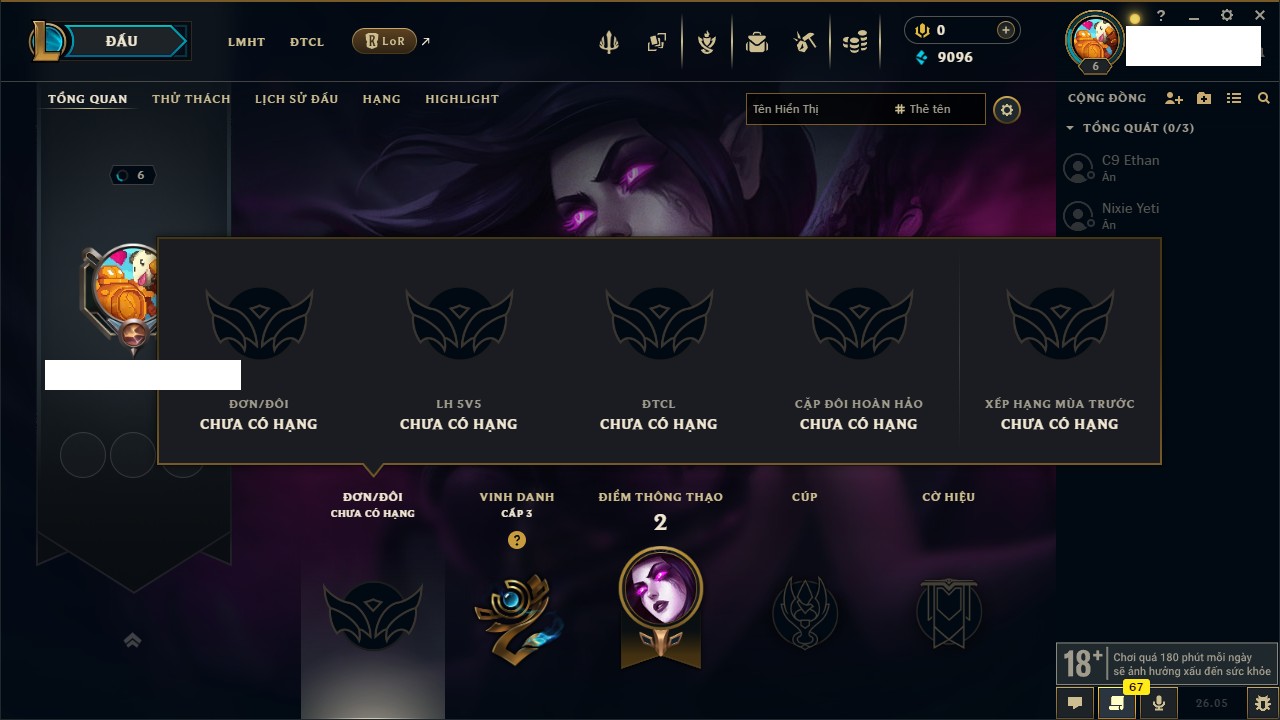Screen dimensions: 1280x720
Task: Open the Clash trident icon
Action: [x=608, y=42]
